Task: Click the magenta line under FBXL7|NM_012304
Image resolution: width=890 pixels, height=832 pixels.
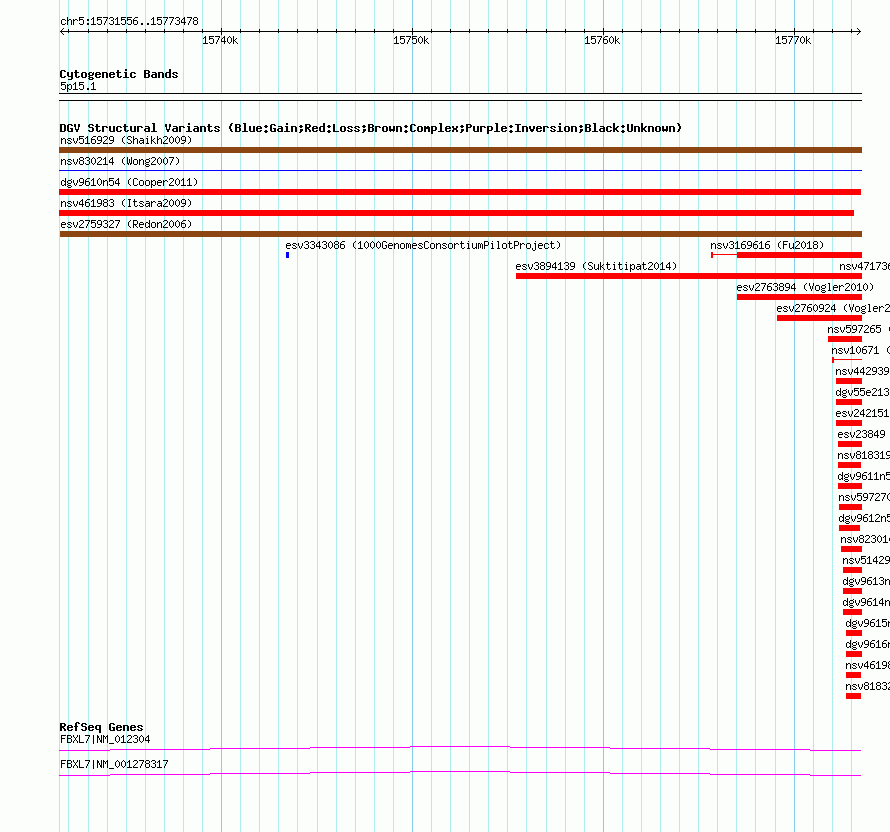Action: [x=460, y=749]
